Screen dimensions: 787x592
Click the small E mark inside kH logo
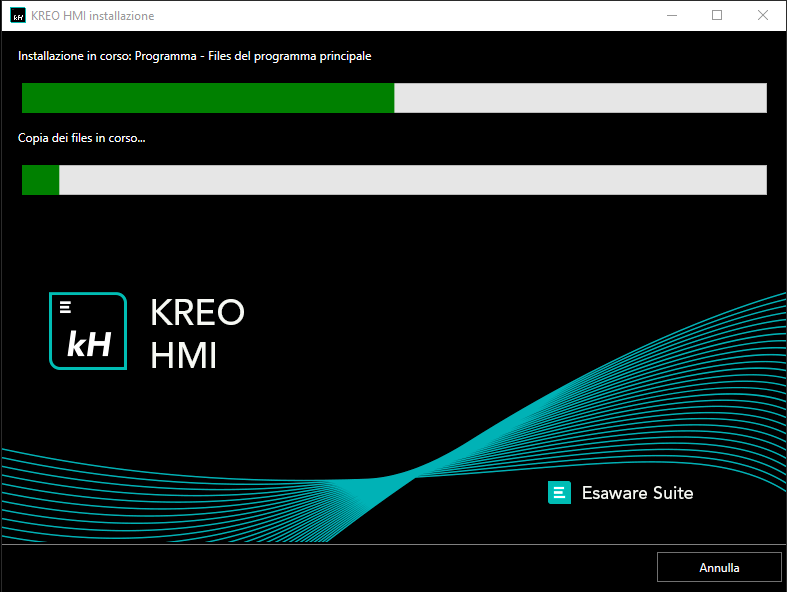[x=65, y=307]
